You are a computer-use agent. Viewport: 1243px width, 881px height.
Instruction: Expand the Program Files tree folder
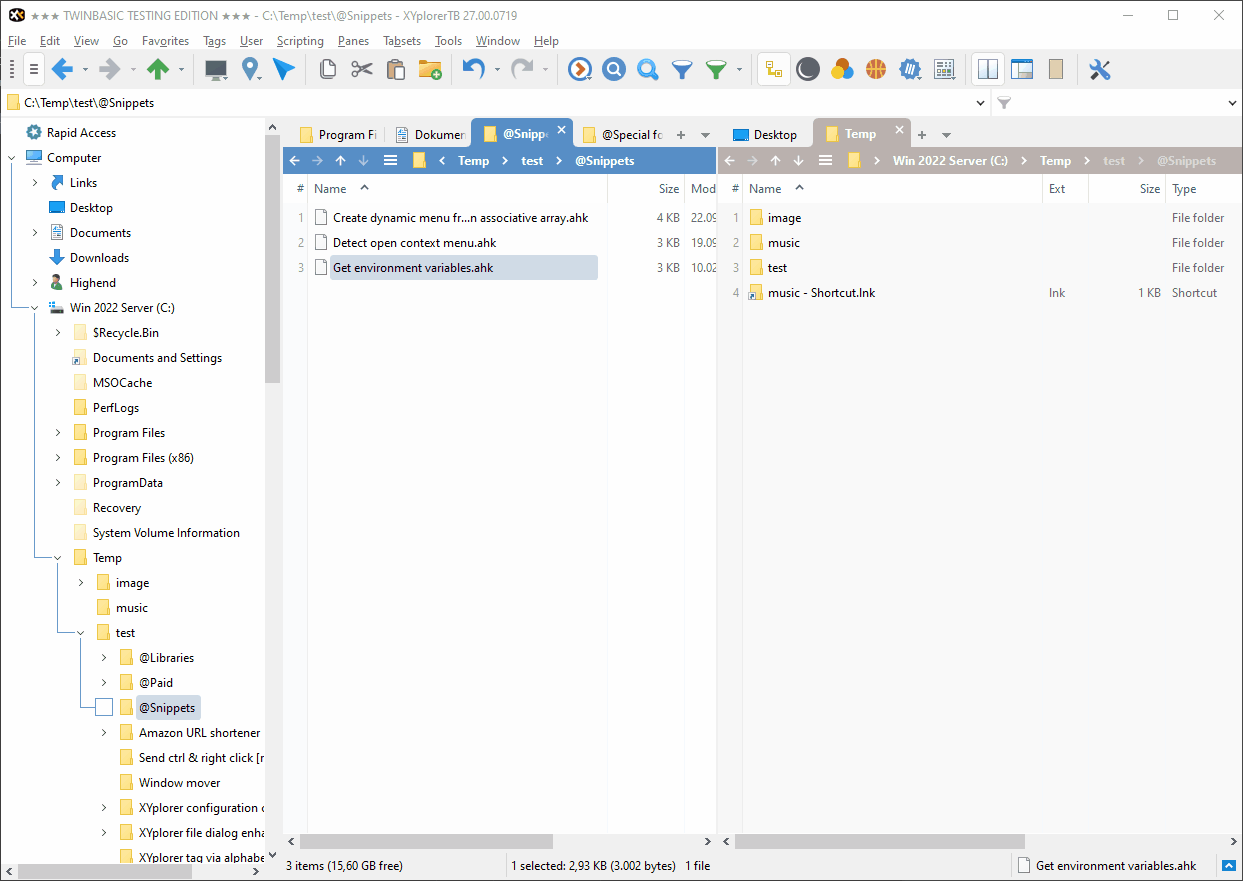coord(58,433)
